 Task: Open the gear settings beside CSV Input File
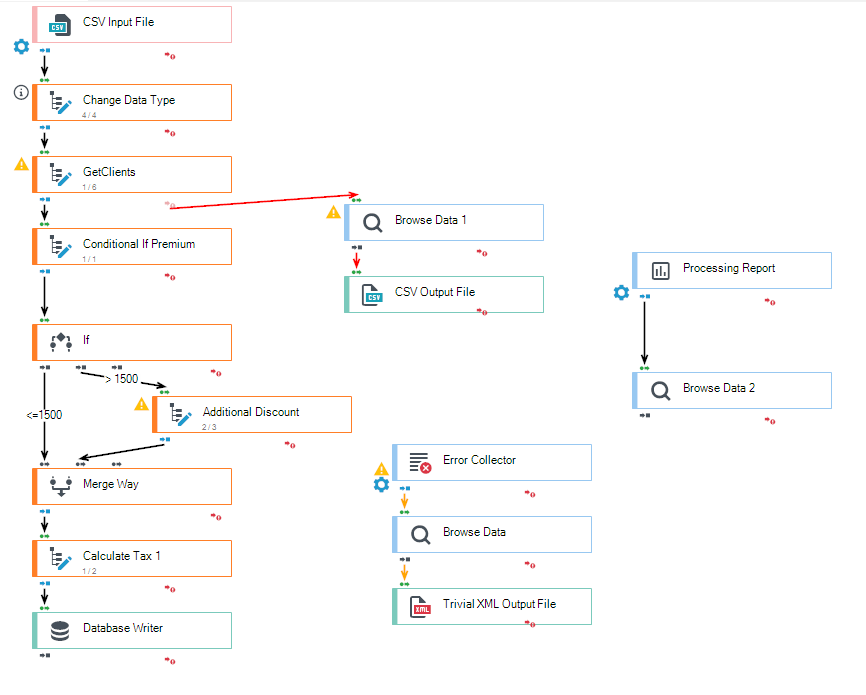(21, 46)
